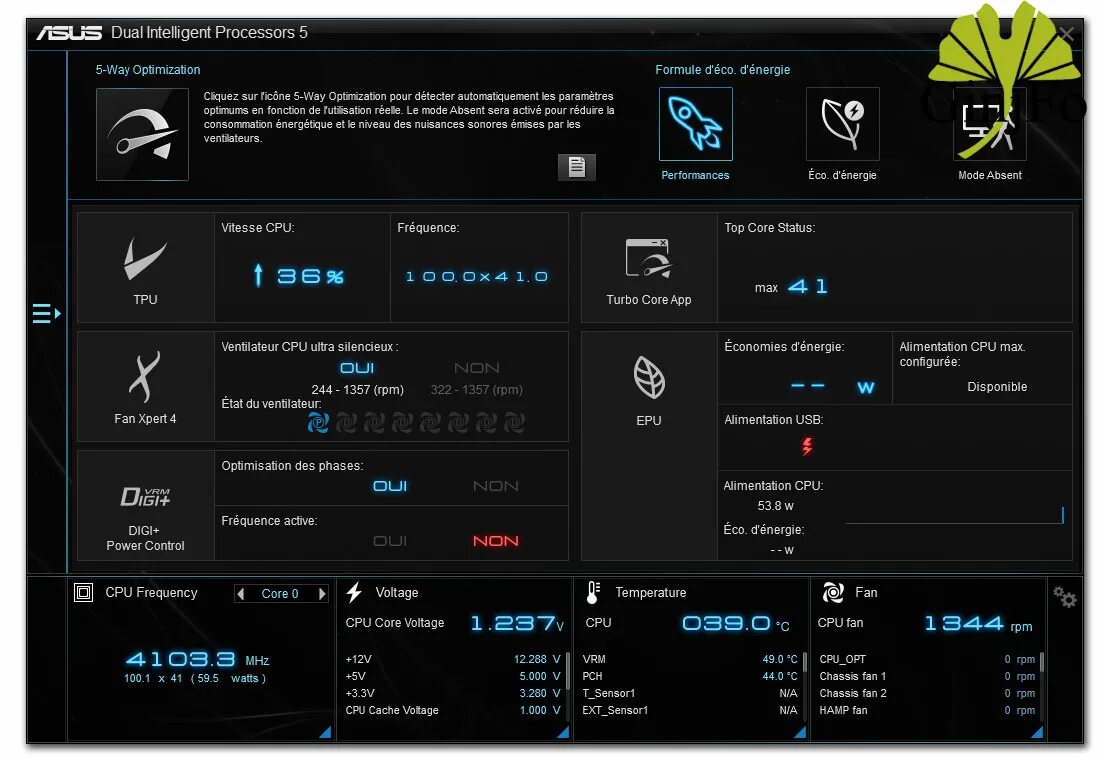
Task: Click the Temperature thermometer icon
Action: pos(593,593)
